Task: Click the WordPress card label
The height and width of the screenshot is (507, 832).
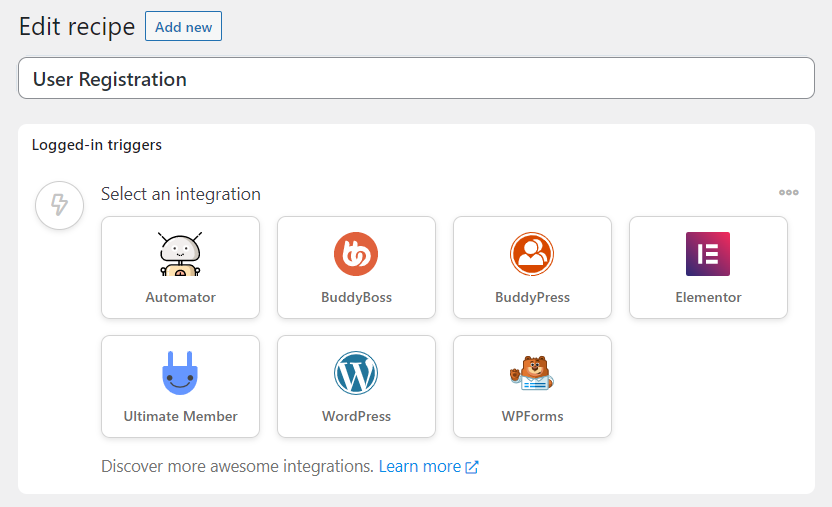Action: click(x=356, y=416)
